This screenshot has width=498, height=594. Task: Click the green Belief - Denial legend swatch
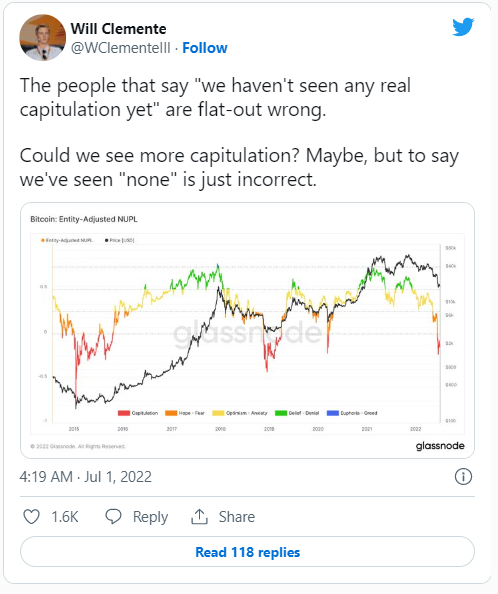[281, 413]
